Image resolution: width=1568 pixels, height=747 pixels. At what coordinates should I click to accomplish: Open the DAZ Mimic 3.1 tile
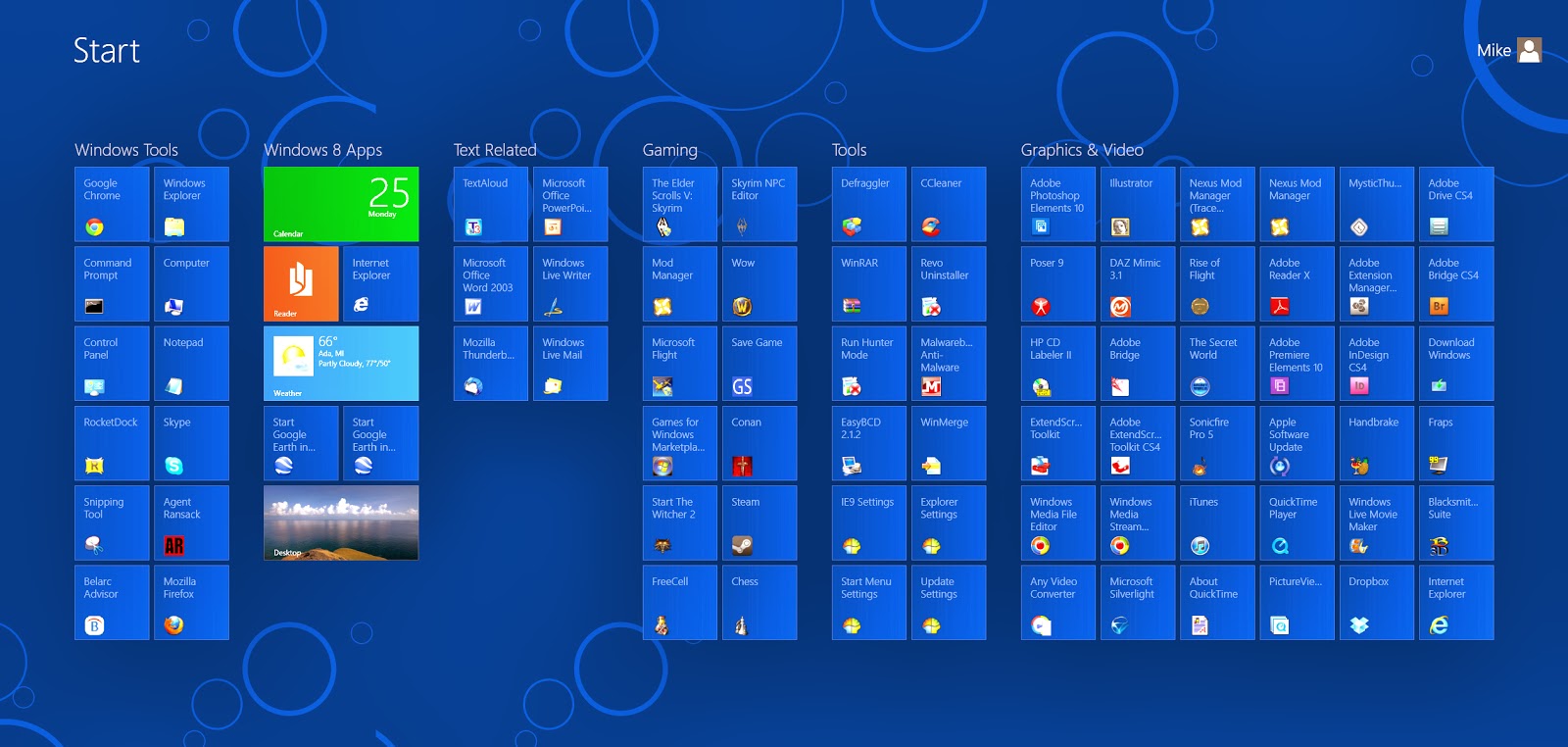click(1138, 283)
